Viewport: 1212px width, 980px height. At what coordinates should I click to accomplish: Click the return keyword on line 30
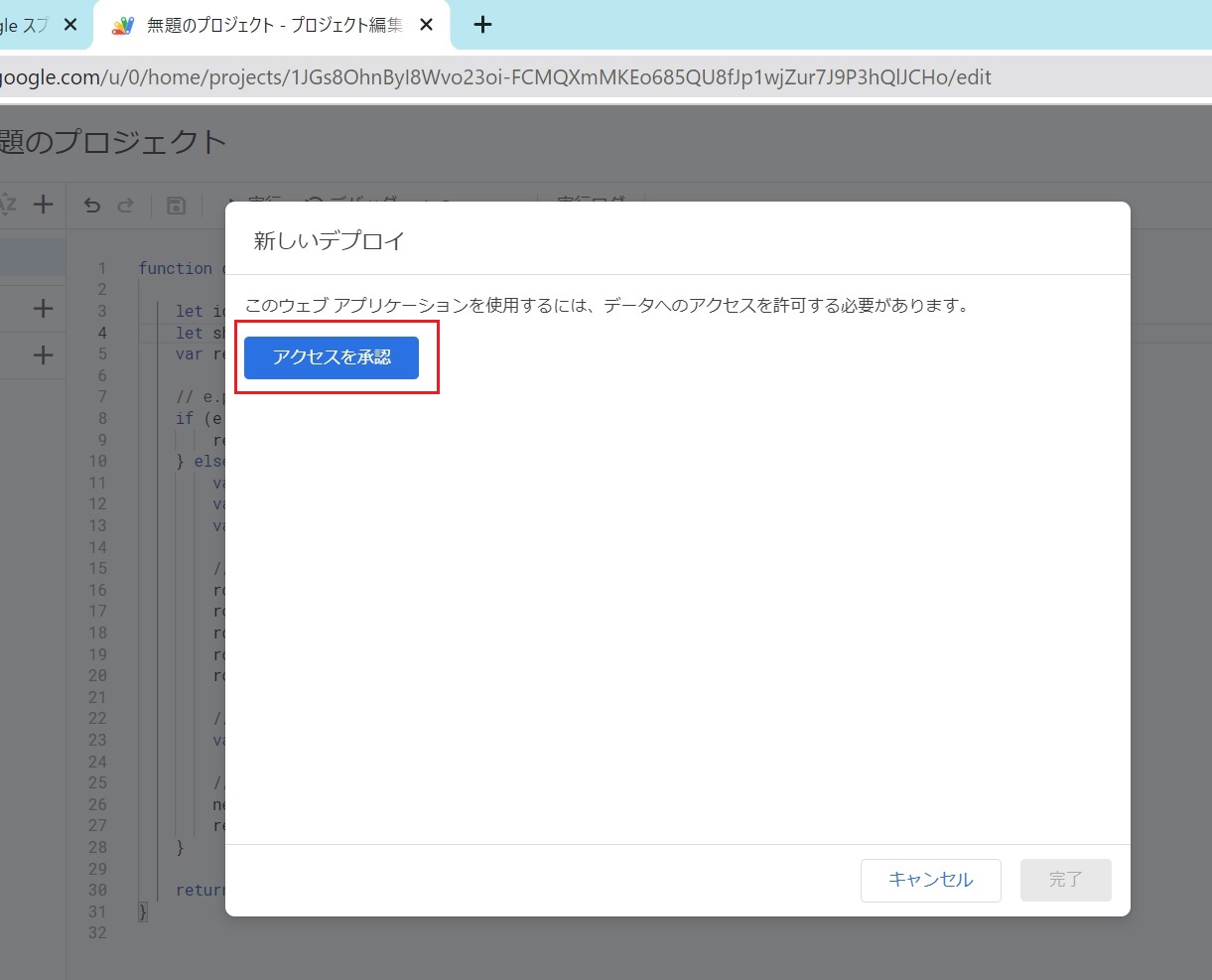click(x=201, y=890)
